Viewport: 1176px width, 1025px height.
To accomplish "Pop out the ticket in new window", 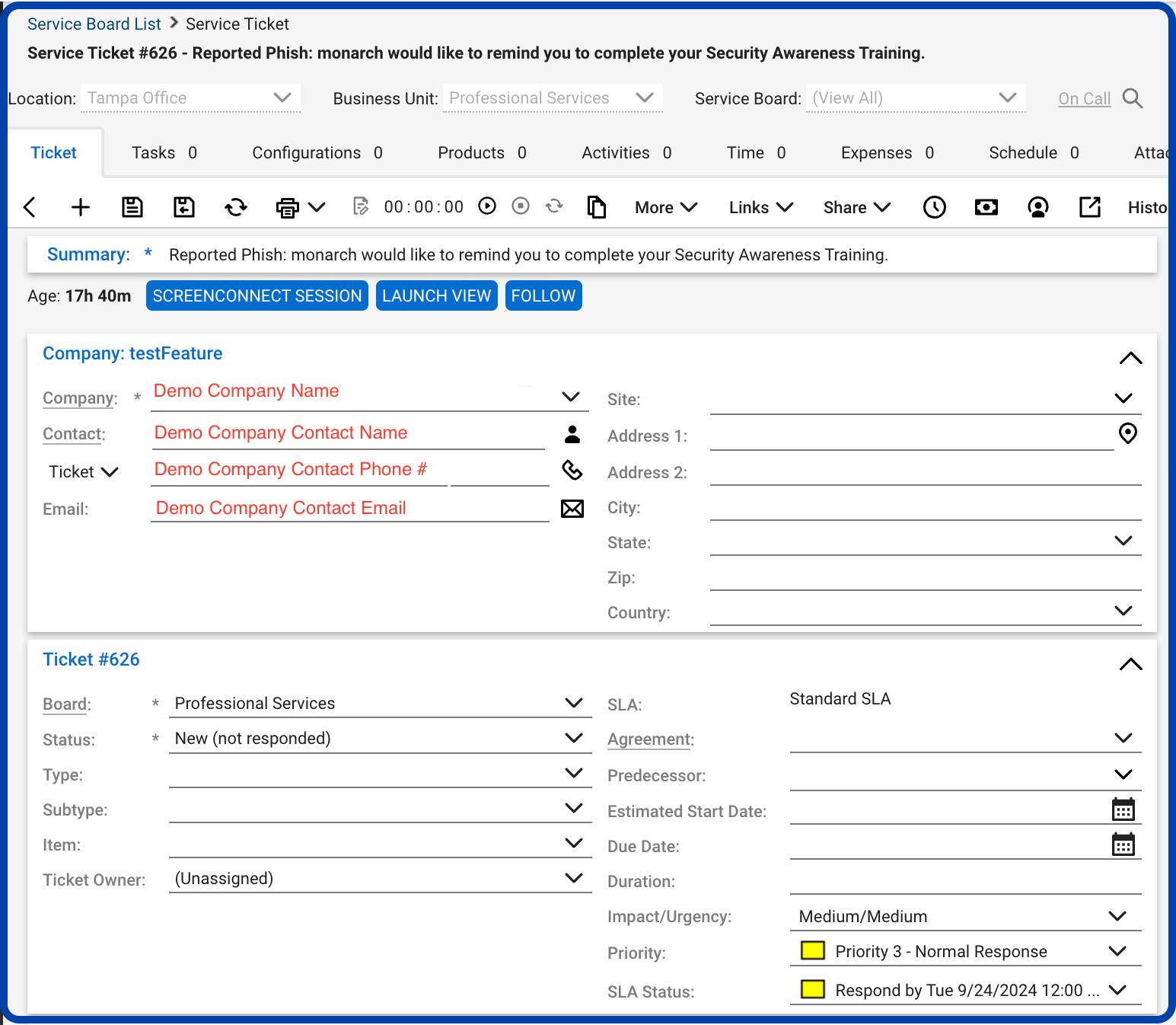I will pyautogui.click(x=1089, y=206).
